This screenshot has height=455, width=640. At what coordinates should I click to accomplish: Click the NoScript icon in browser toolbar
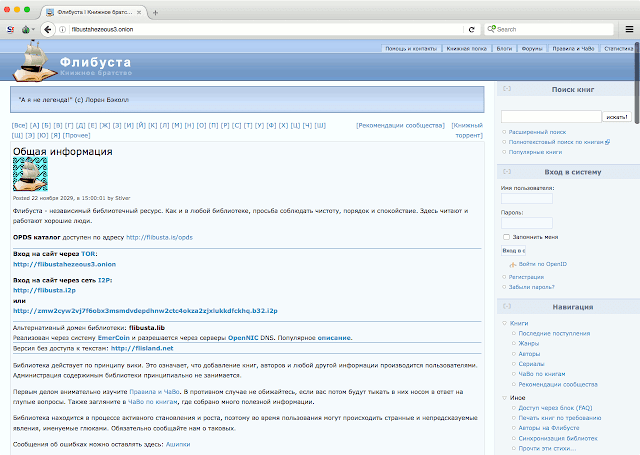coord(10,30)
